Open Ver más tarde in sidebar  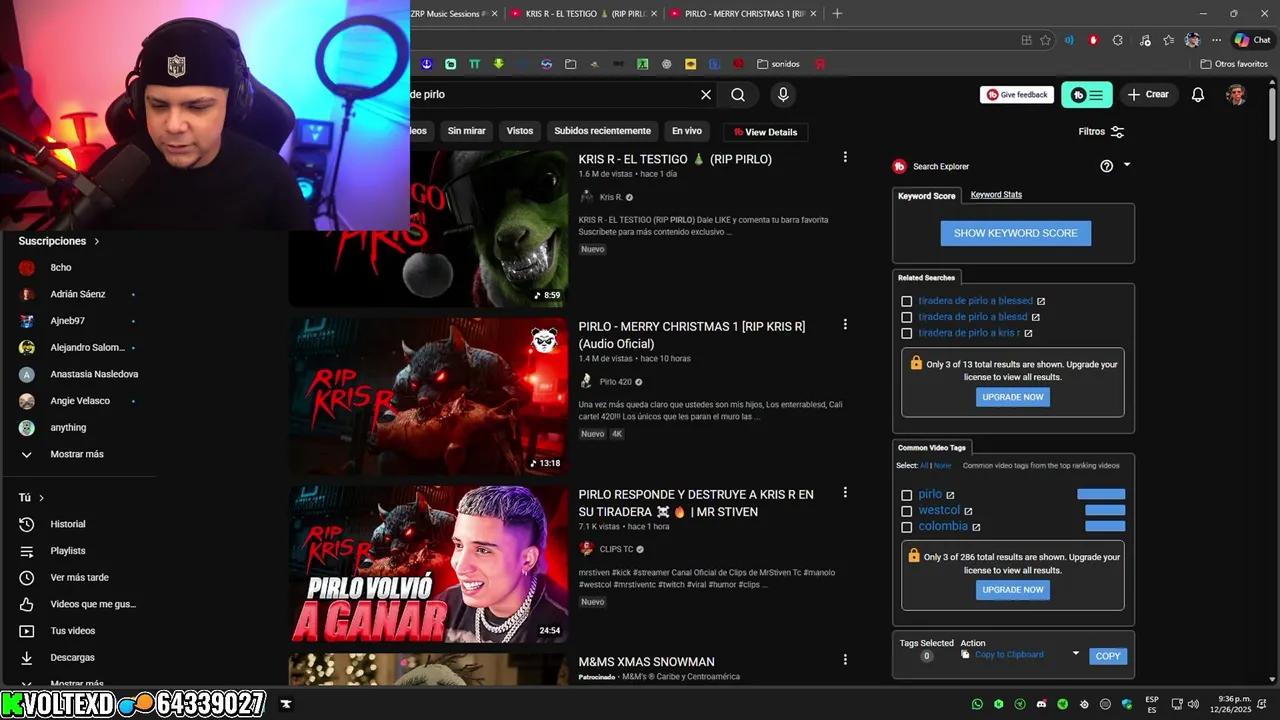pos(79,577)
